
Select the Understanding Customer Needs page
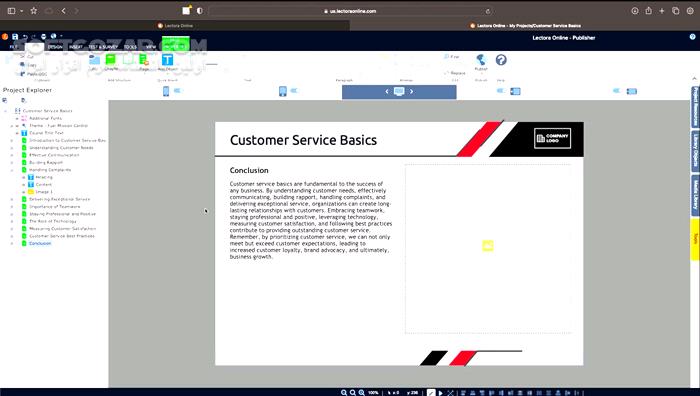(61, 148)
